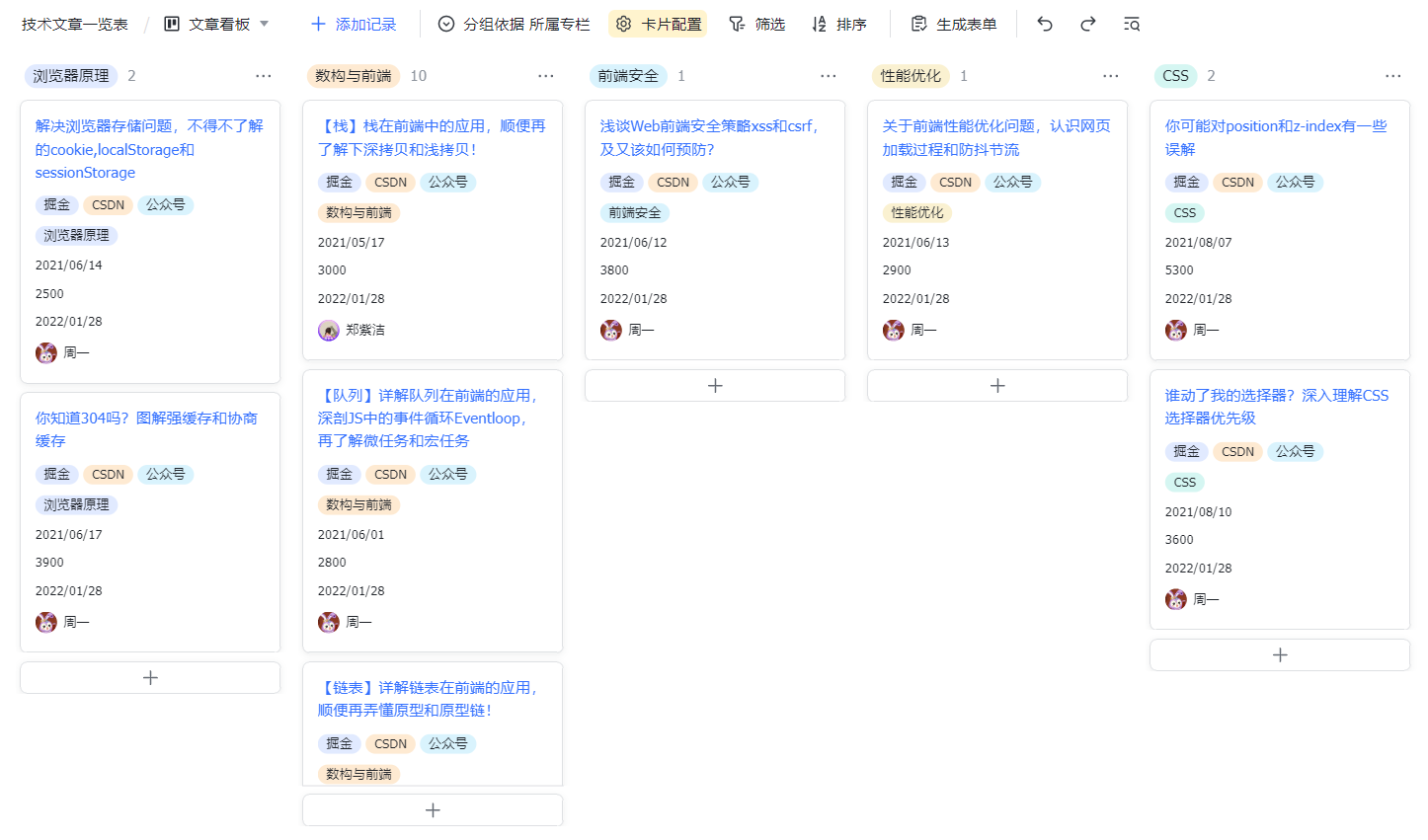This screenshot has width=1428, height=840.
Task: Open article 你可能对position和z-index有一些误解
Action: (1276, 137)
